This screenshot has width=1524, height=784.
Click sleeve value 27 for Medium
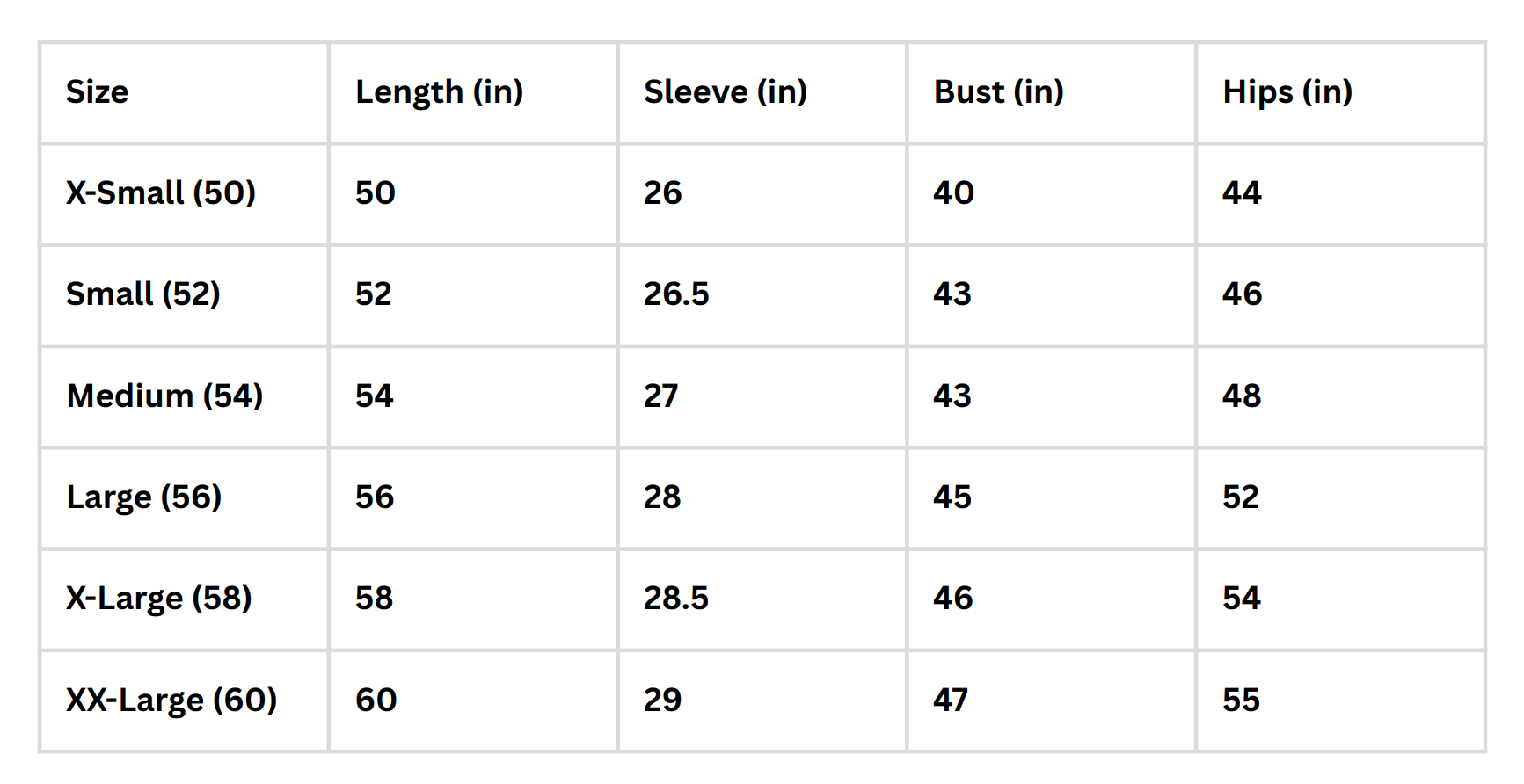click(661, 396)
